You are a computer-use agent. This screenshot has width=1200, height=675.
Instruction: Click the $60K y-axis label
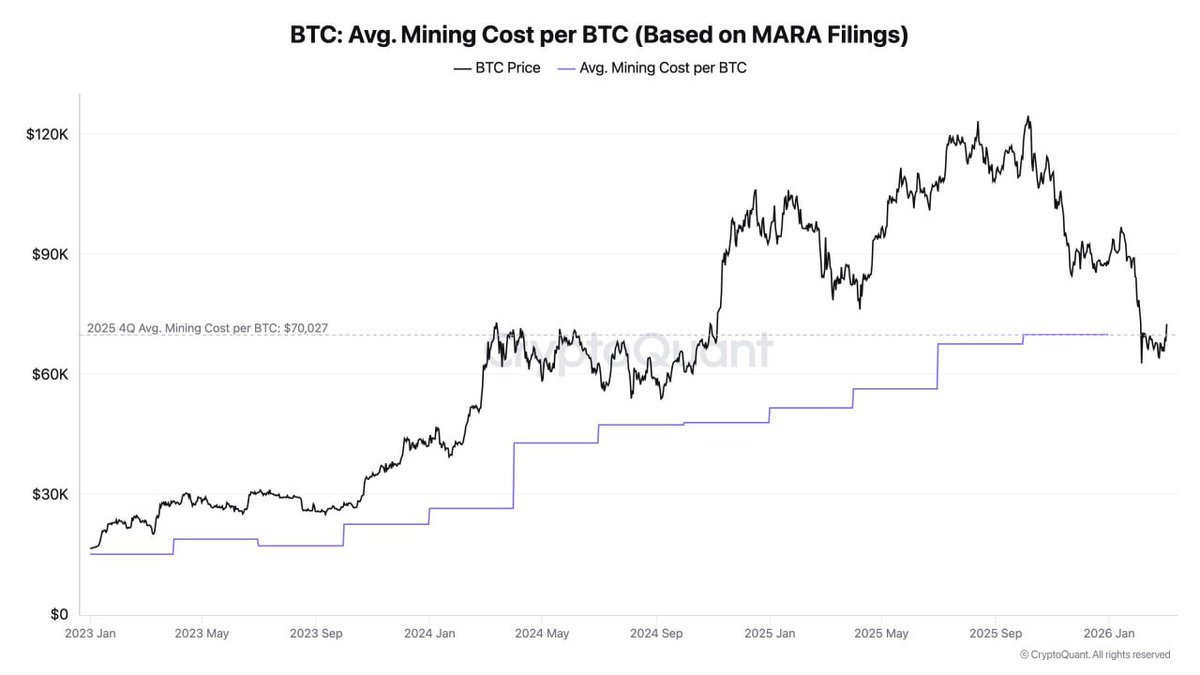point(50,375)
